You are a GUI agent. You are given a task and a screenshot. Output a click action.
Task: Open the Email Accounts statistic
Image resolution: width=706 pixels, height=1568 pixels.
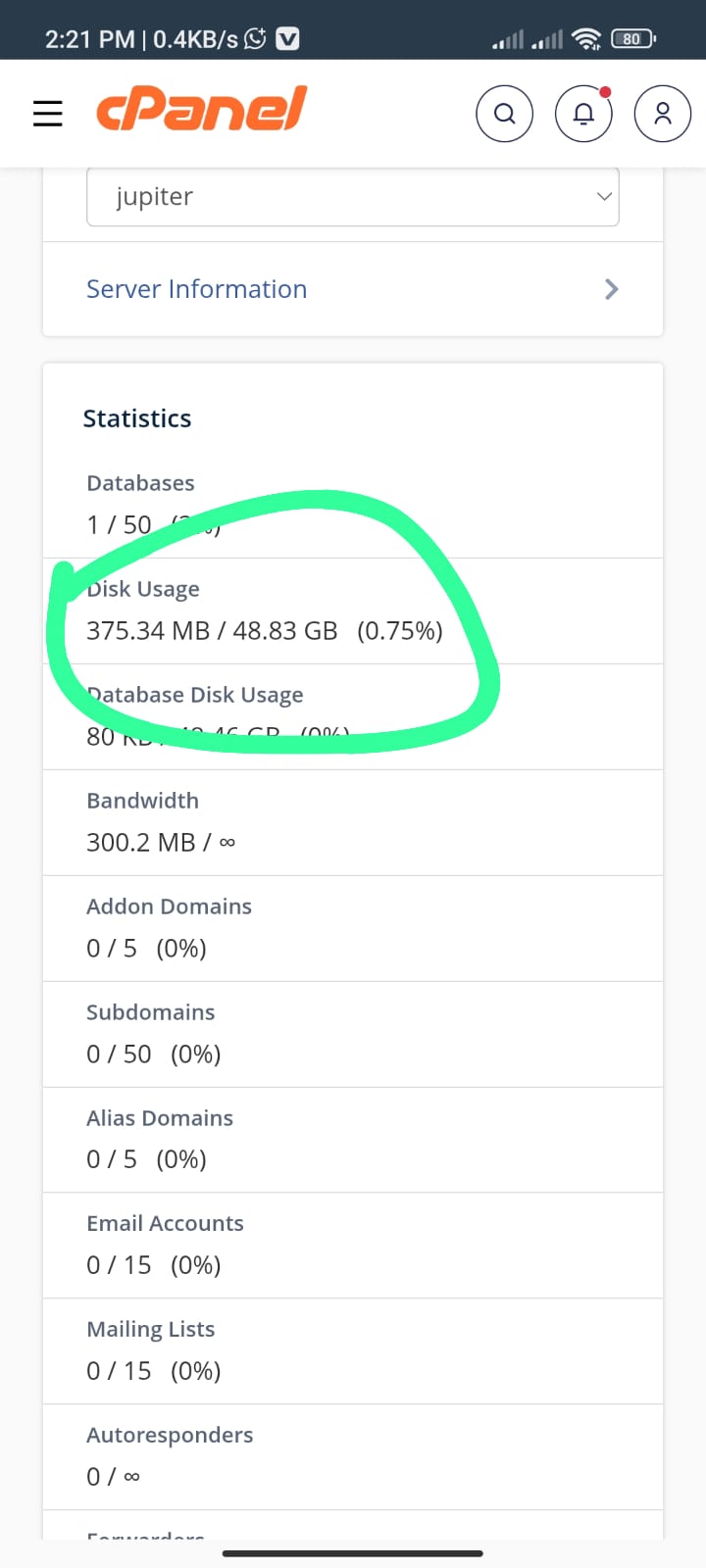(353, 1246)
